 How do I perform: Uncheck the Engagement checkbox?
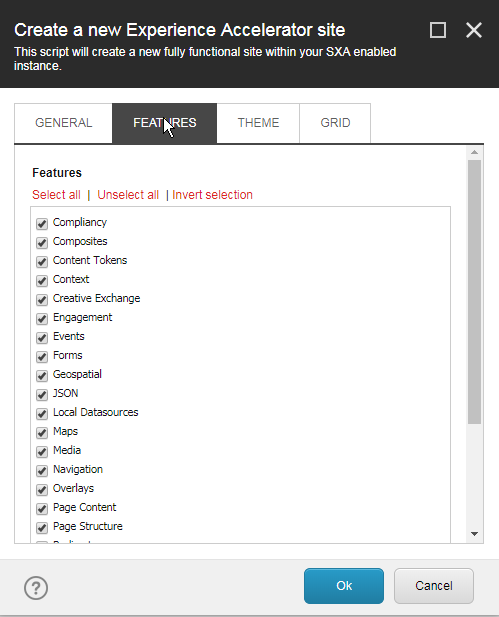point(42,318)
